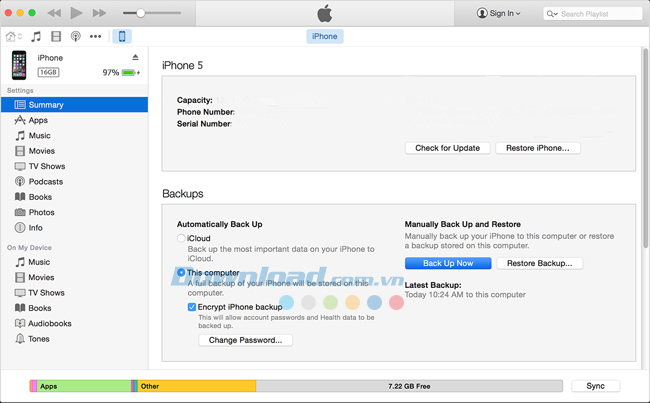Screen dimensions: 650x403
Task: Open the Music library icon in toolbar
Action: [x=36, y=36]
